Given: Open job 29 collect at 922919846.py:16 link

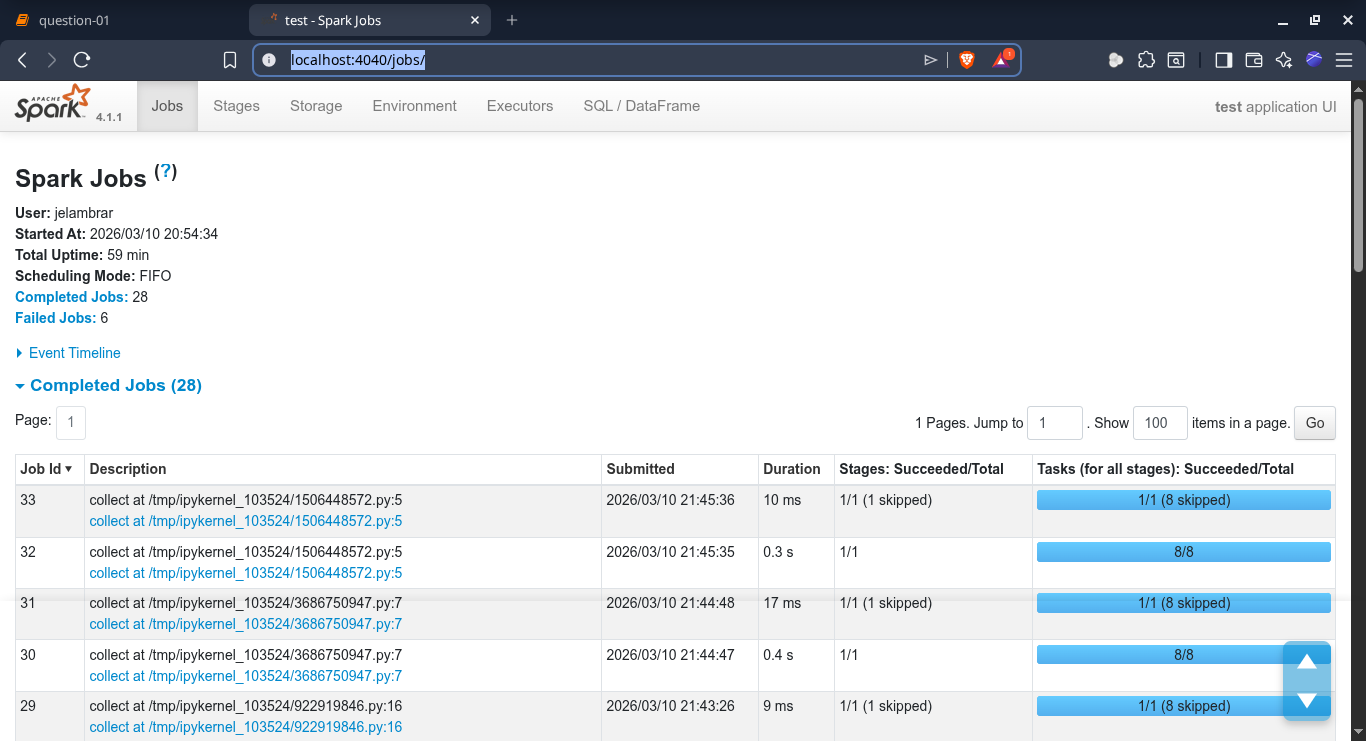Looking at the screenshot, I should (246, 727).
